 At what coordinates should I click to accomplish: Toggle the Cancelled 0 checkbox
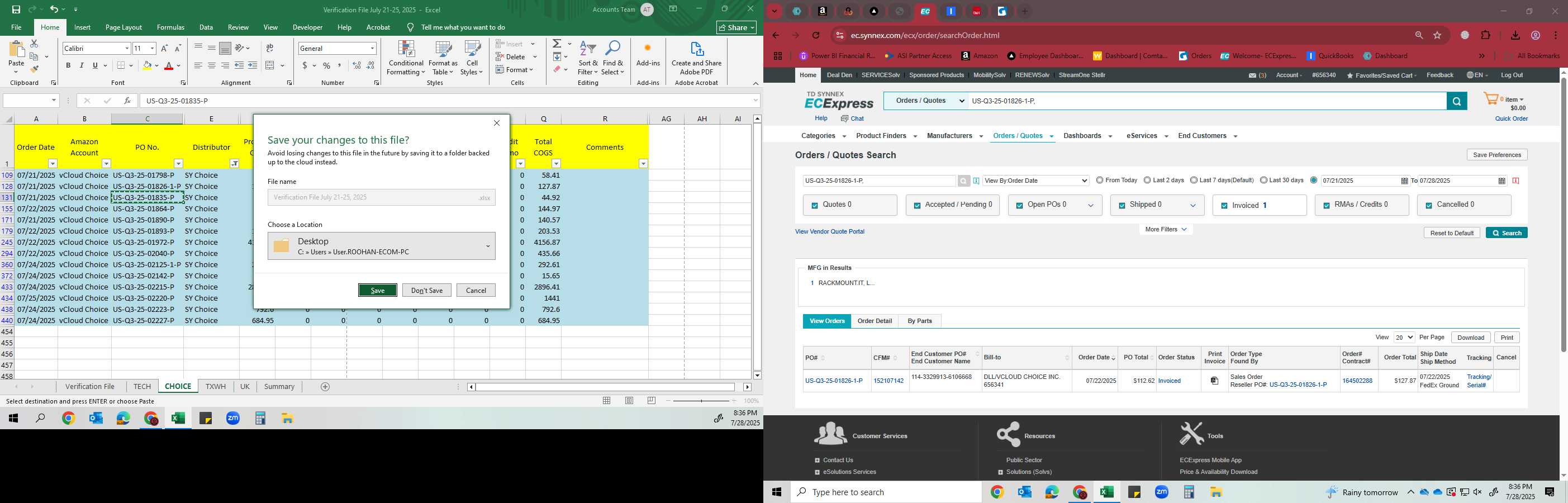[1429, 206]
